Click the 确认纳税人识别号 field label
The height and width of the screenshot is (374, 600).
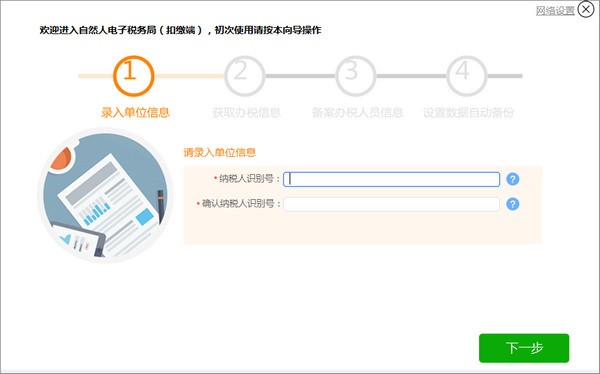(x=238, y=204)
